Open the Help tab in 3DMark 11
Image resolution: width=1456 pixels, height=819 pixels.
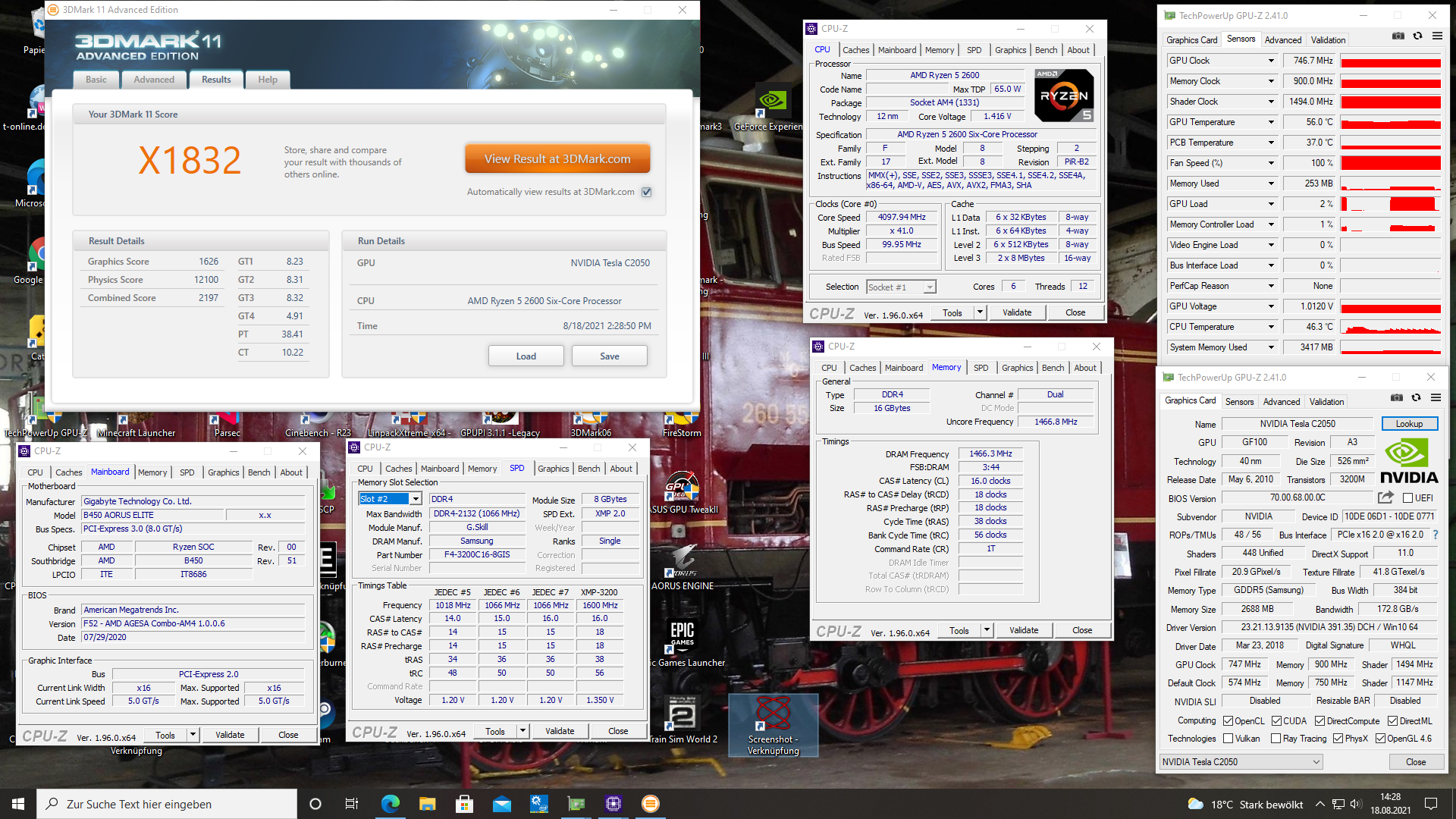tap(268, 80)
